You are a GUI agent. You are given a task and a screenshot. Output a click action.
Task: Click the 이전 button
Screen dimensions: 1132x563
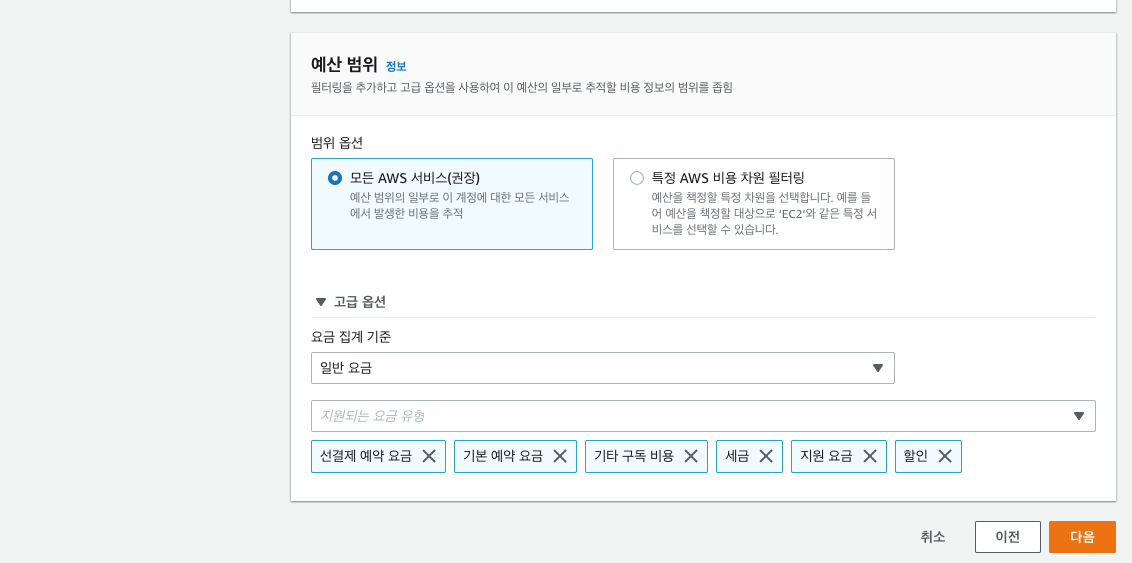click(1008, 537)
